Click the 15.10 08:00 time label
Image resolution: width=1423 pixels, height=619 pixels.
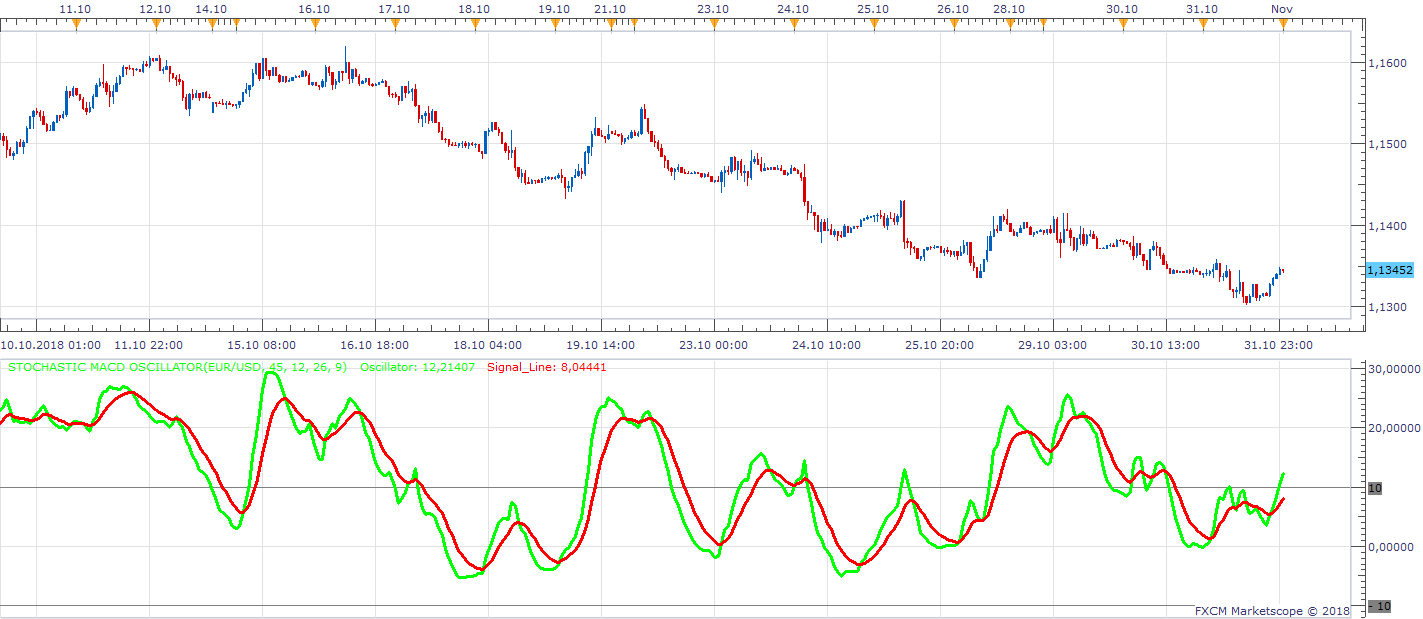point(262,345)
